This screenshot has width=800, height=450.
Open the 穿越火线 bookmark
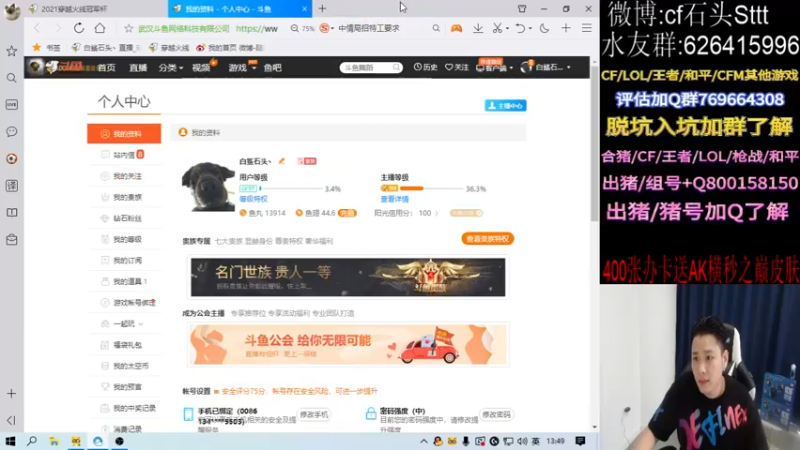tap(169, 47)
